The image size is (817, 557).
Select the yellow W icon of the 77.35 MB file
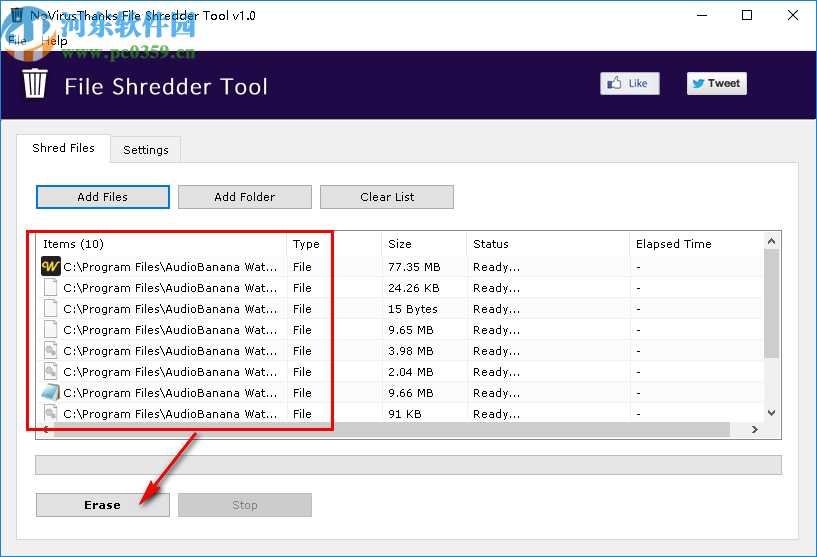click(51, 267)
